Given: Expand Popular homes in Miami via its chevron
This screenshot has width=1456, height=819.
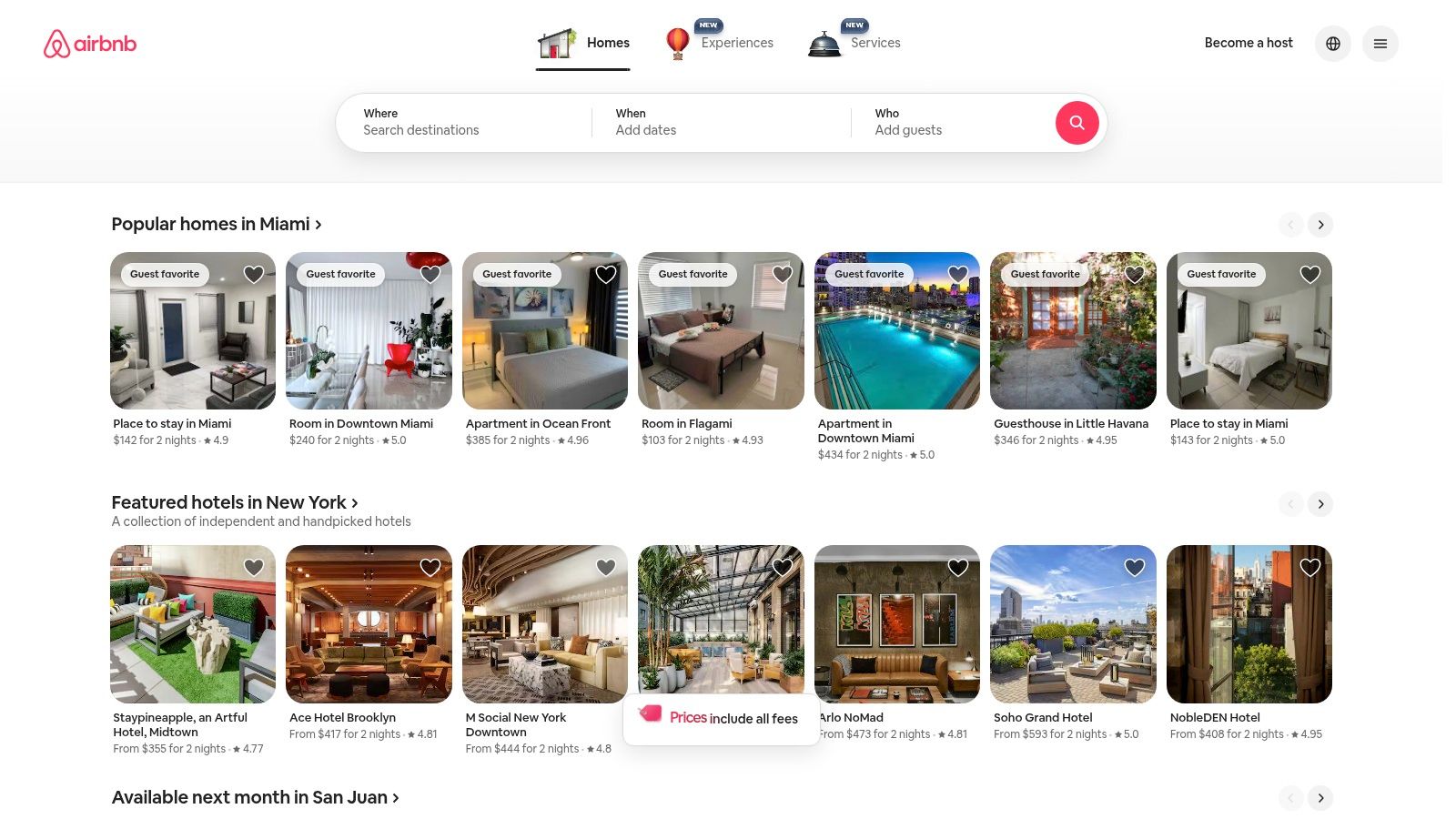Looking at the screenshot, I should click(318, 224).
